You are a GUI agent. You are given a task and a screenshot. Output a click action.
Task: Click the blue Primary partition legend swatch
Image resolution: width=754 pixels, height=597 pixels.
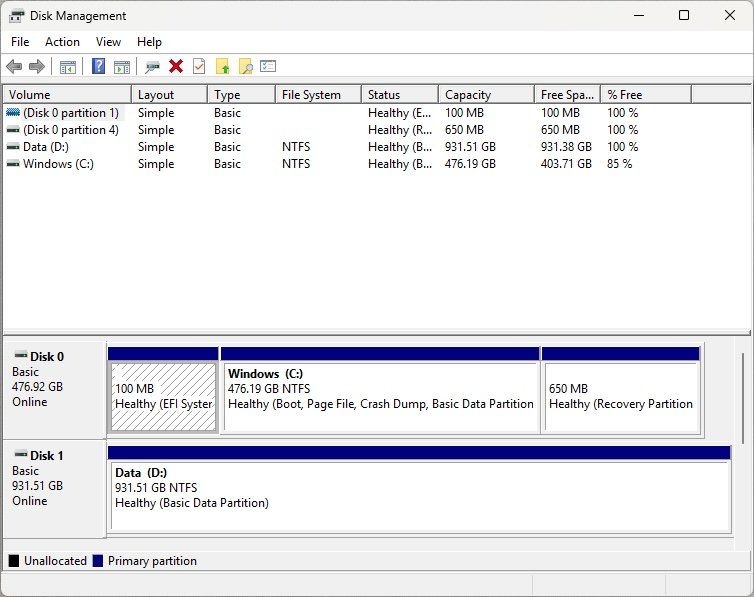(98, 560)
